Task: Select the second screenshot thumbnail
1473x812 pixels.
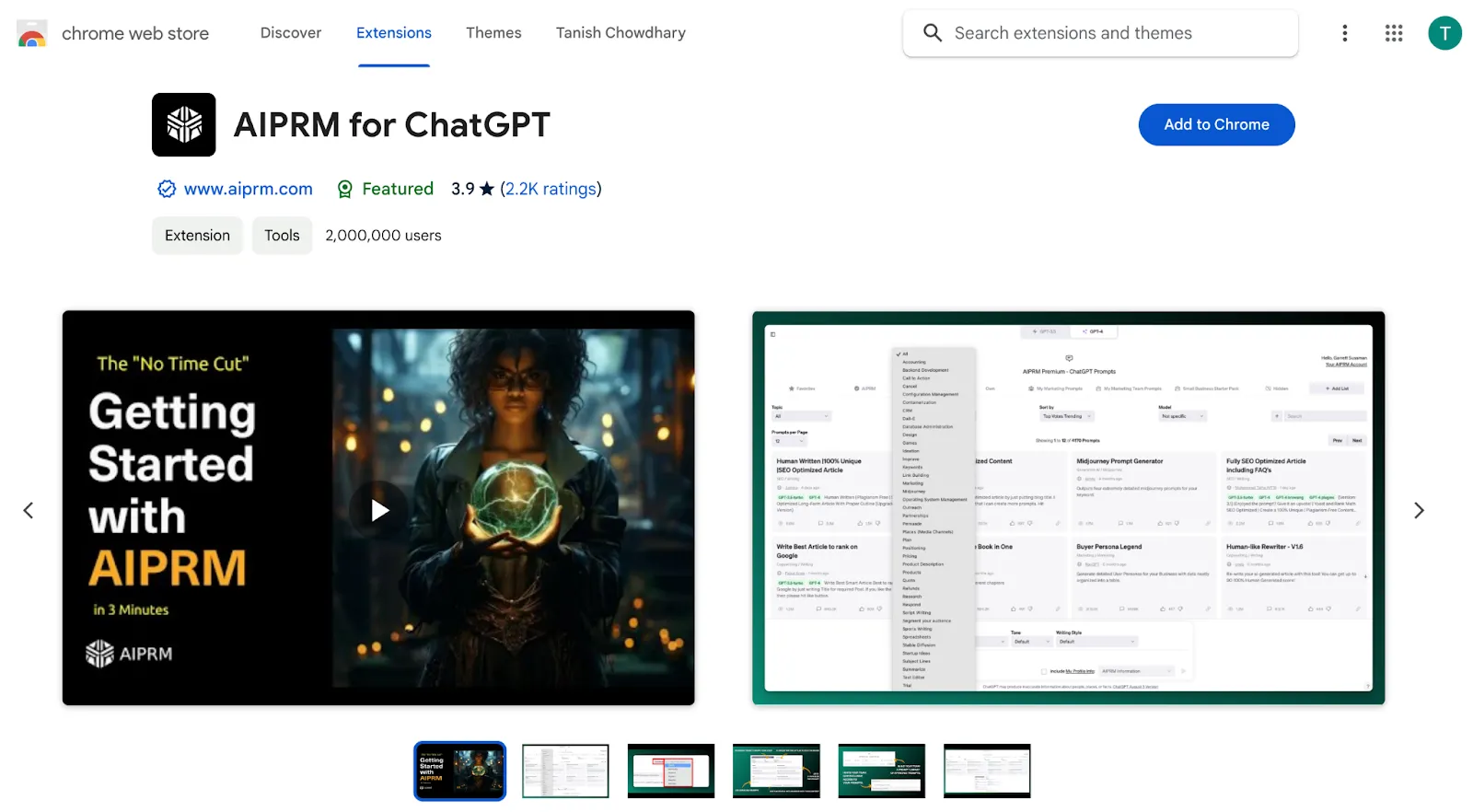Action: point(565,771)
